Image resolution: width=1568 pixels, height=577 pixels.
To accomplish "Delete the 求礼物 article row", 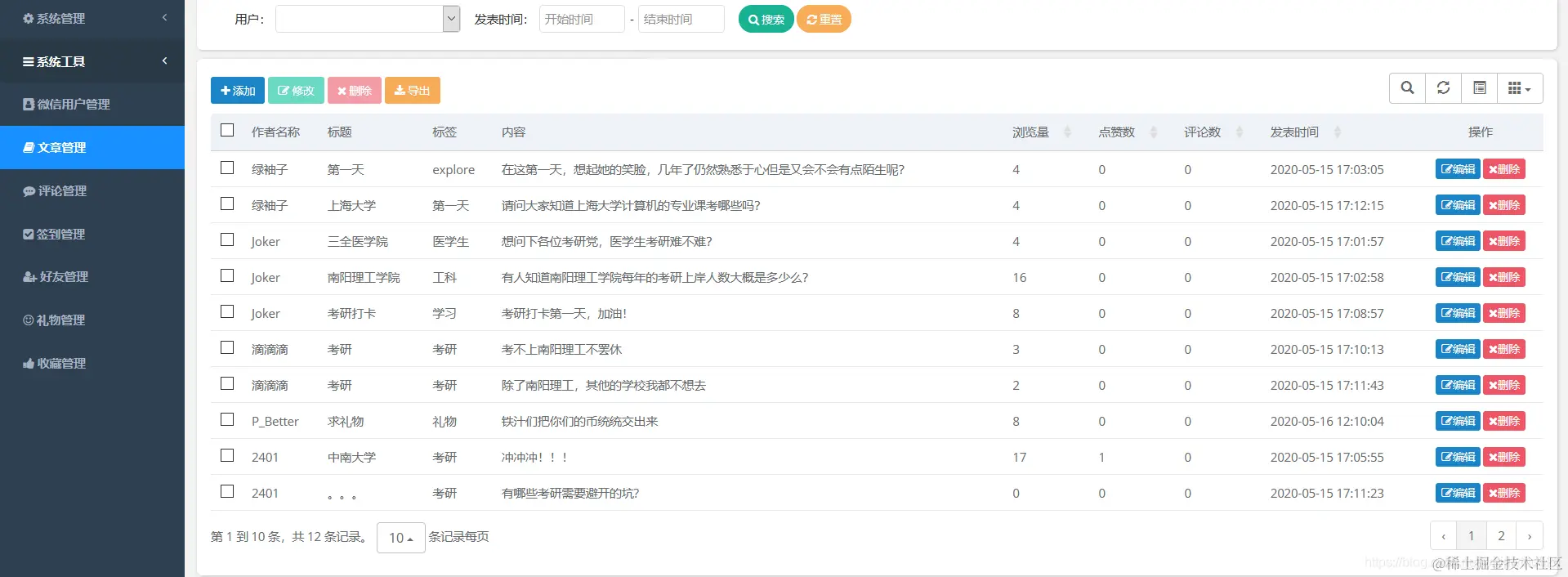I will [x=1504, y=421].
